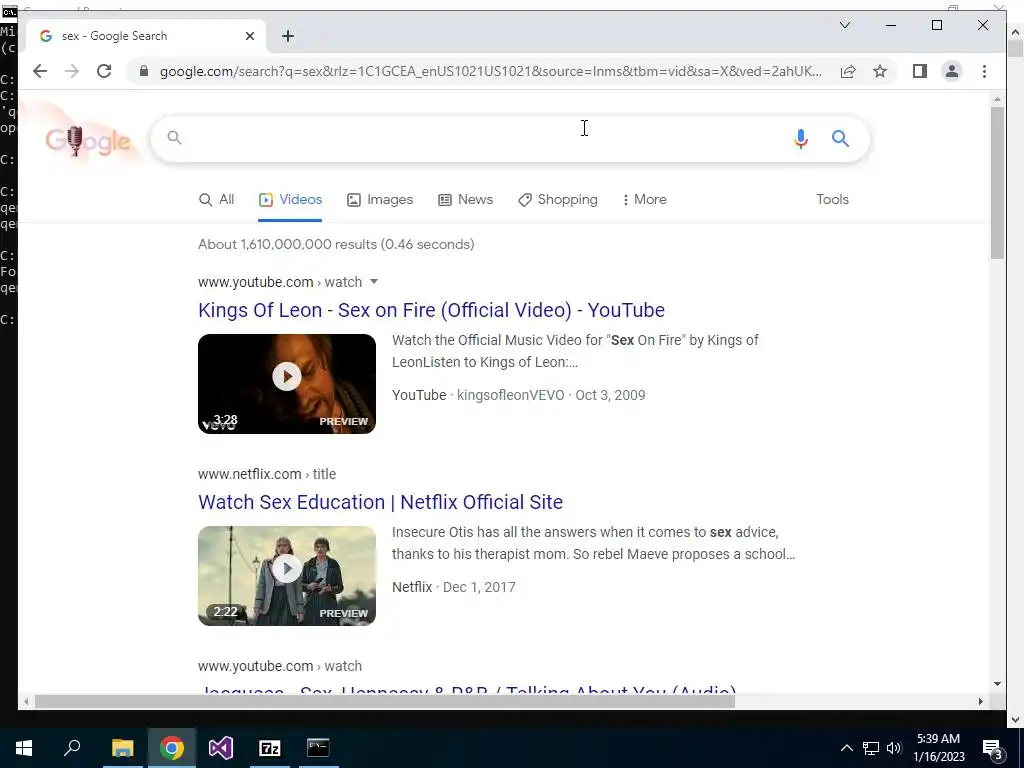The width and height of the screenshot is (1024, 768).
Task: Expand the arrow beside www.youtube.com › watch
Action: pyautogui.click(x=374, y=282)
